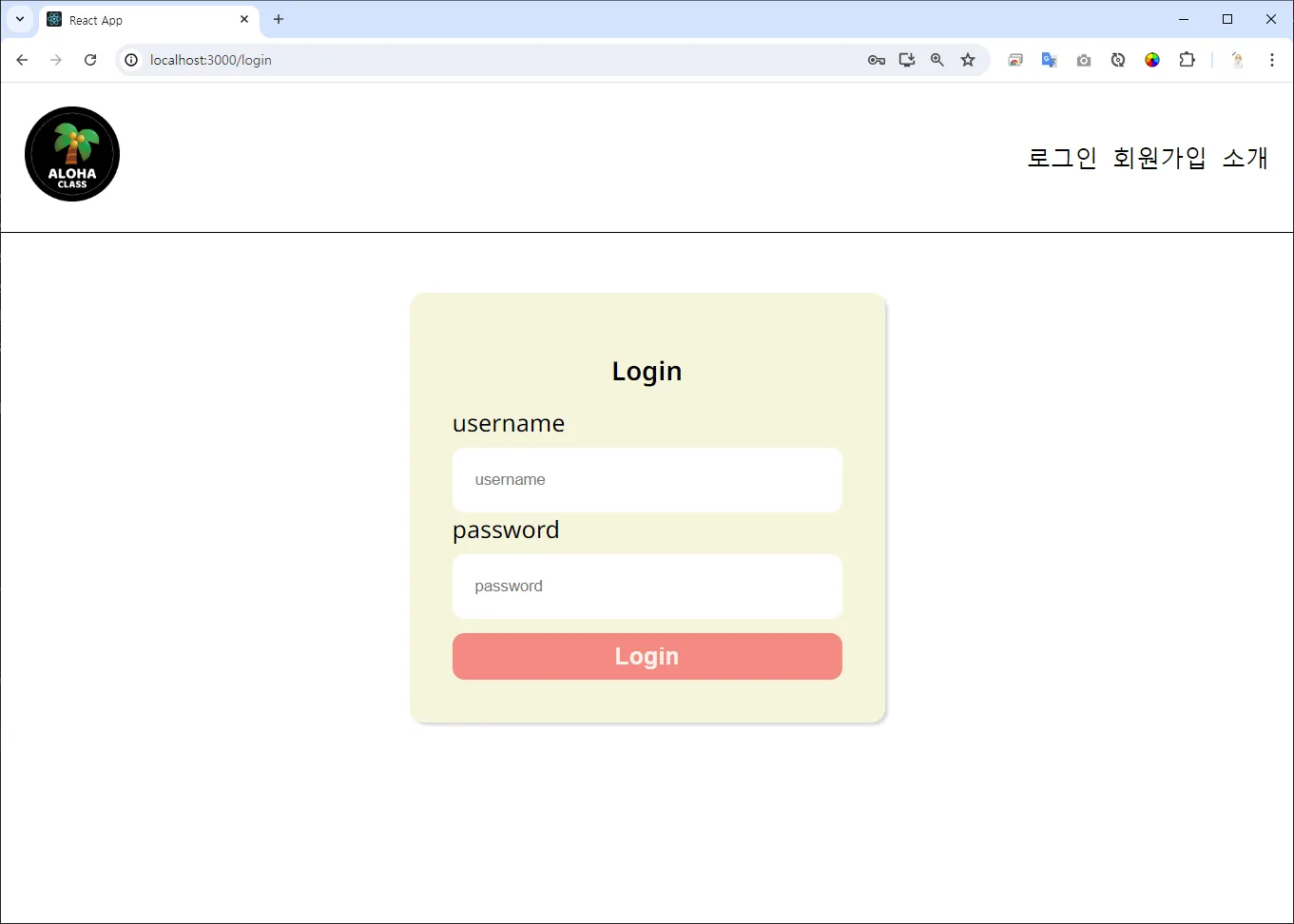
Task: Expand the tab search dropdown arrow
Action: 20,19
